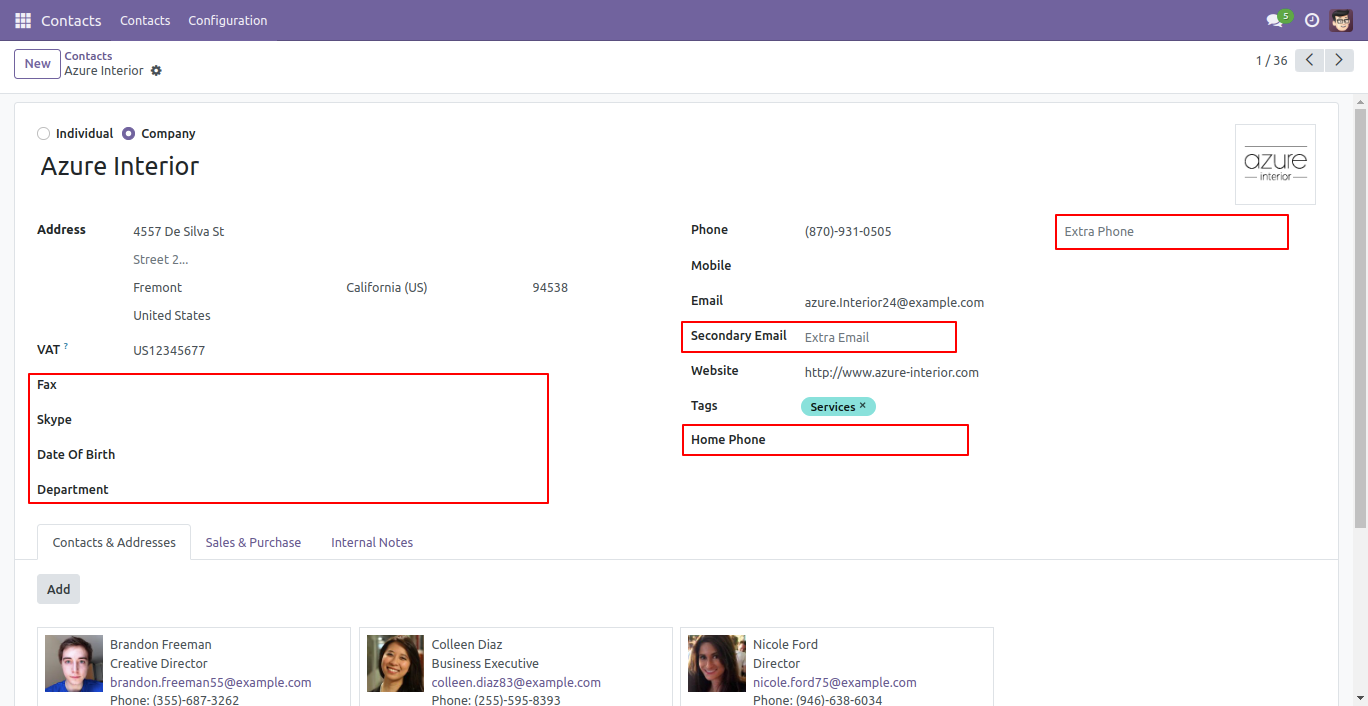Click the Secondary Email input field
Screen dimensions: 1368x706
click(x=878, y=338)
